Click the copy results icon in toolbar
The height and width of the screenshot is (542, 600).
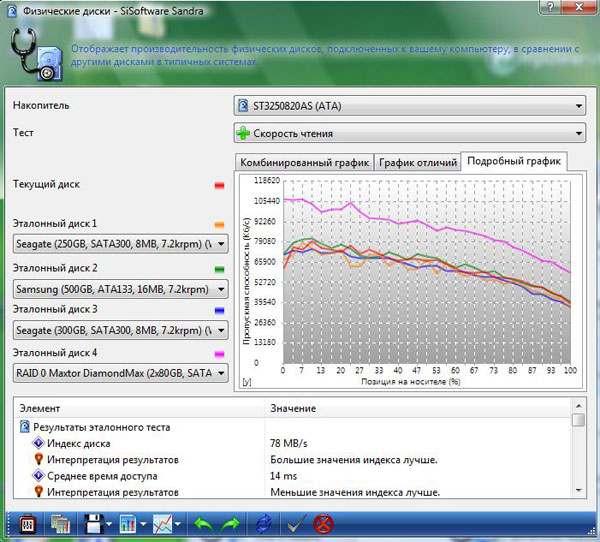(60, 524)
